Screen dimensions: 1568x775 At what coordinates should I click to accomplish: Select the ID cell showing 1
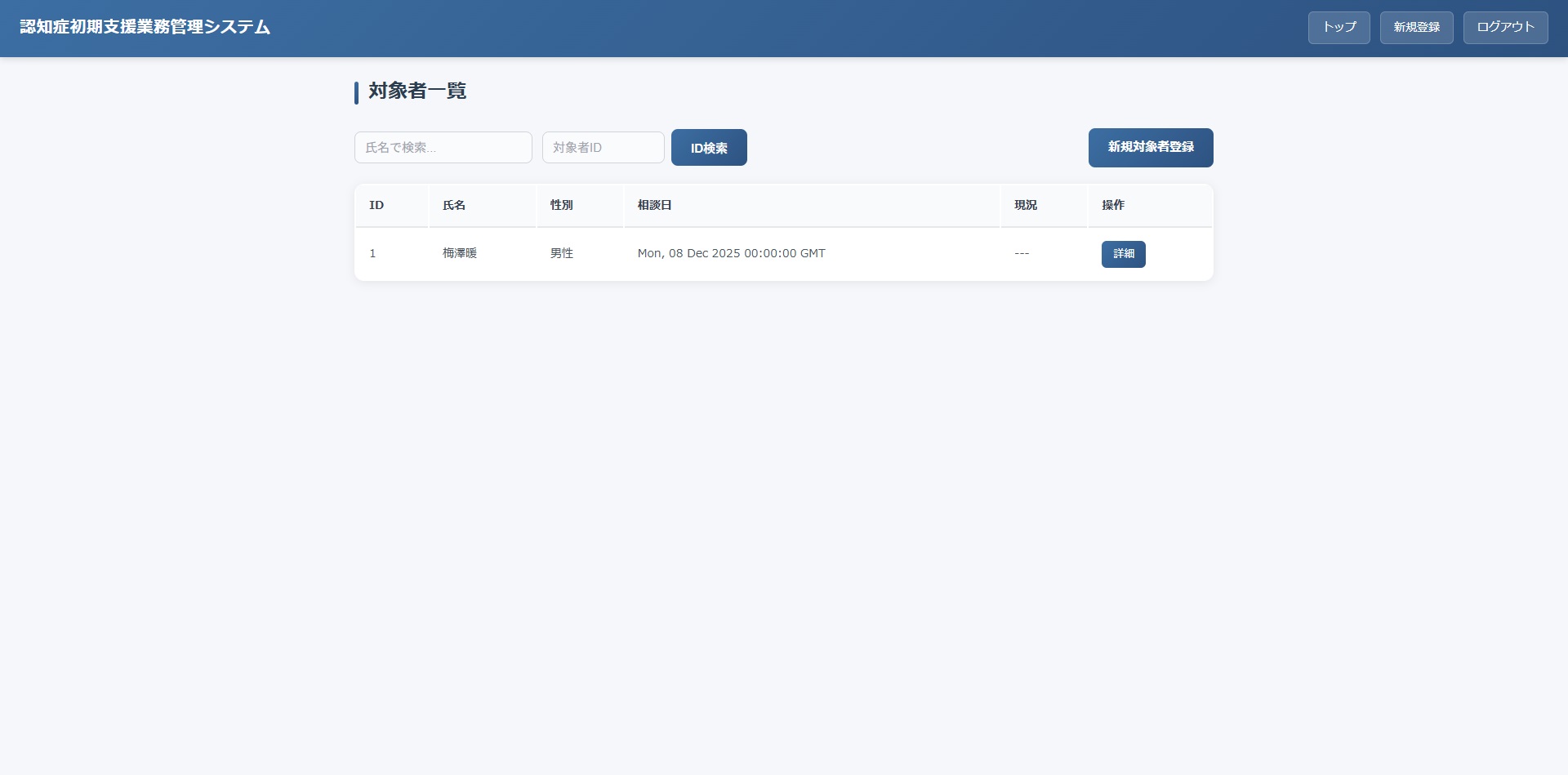pyautogui.click(x=373, y=253)
